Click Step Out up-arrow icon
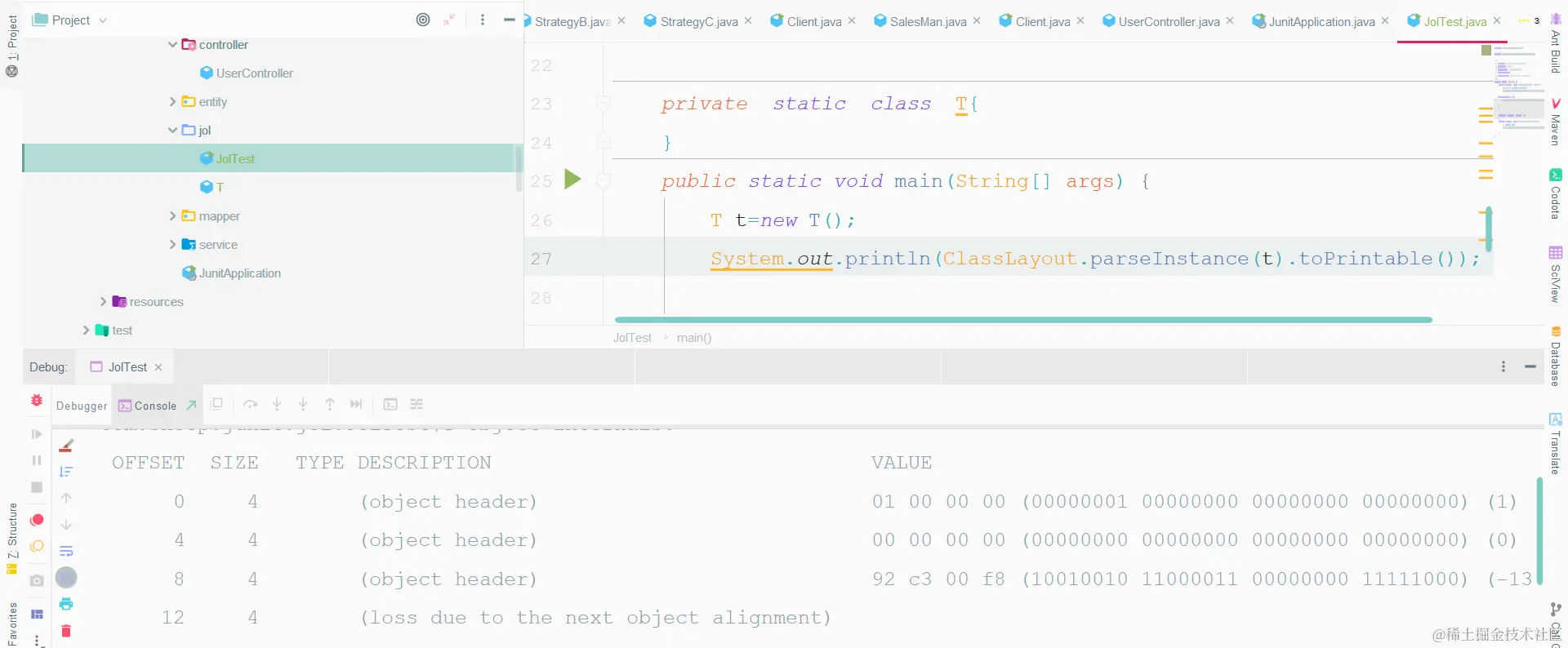Image resolution: width=1568 pixels, height=648 pixels. 330,404
